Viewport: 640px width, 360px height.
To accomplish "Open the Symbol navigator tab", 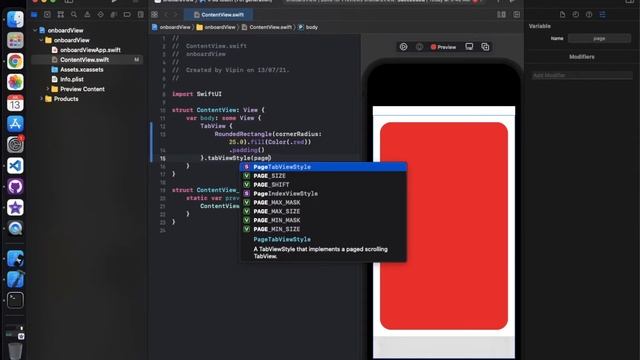I will (61, 15).
